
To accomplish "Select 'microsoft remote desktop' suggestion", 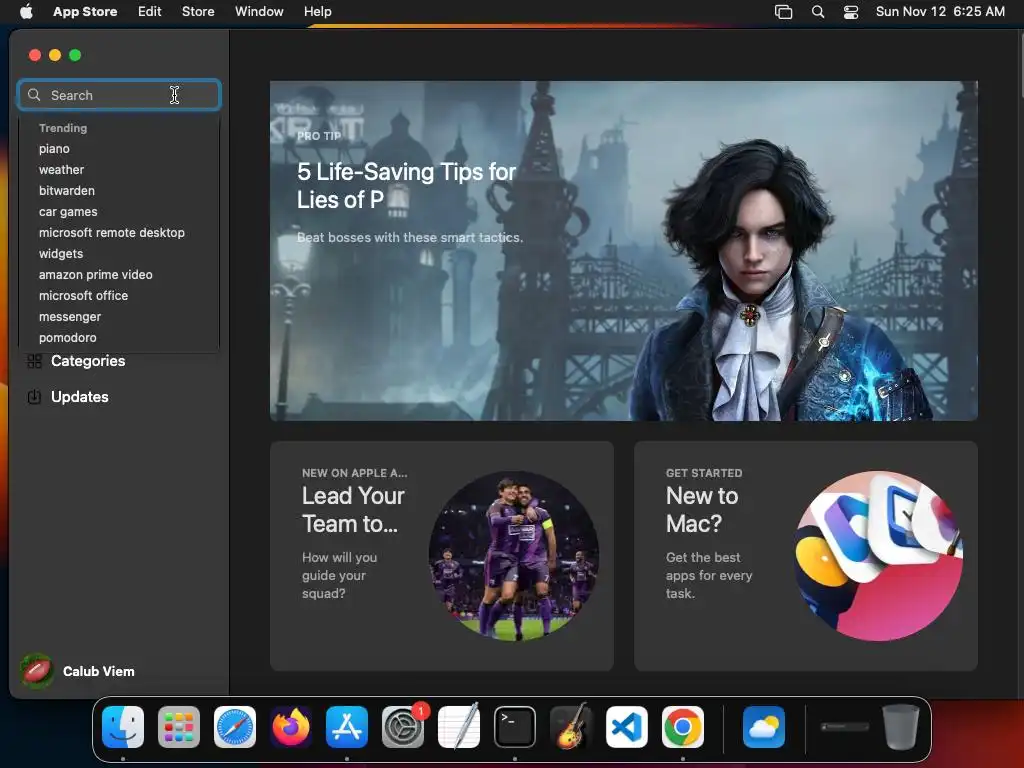I will (x=112, y=232).
